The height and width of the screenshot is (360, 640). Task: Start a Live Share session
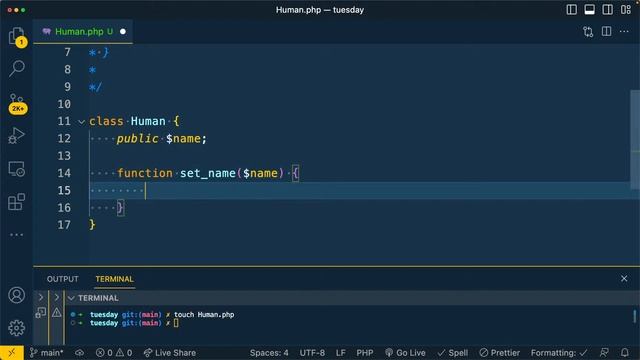[169, 353]
